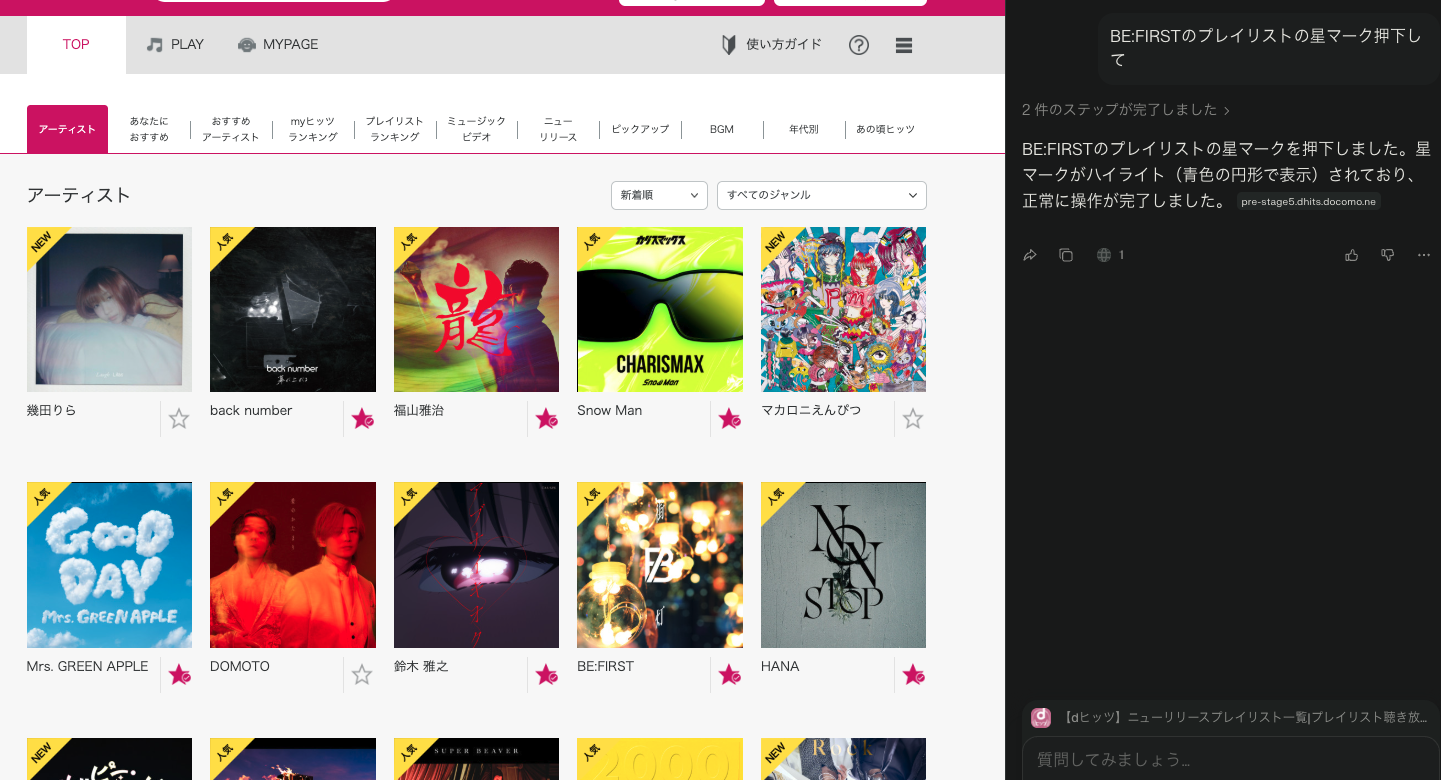
Task: Open the すべてのジャンル genre dropdown
Action: tap(821, 195)
